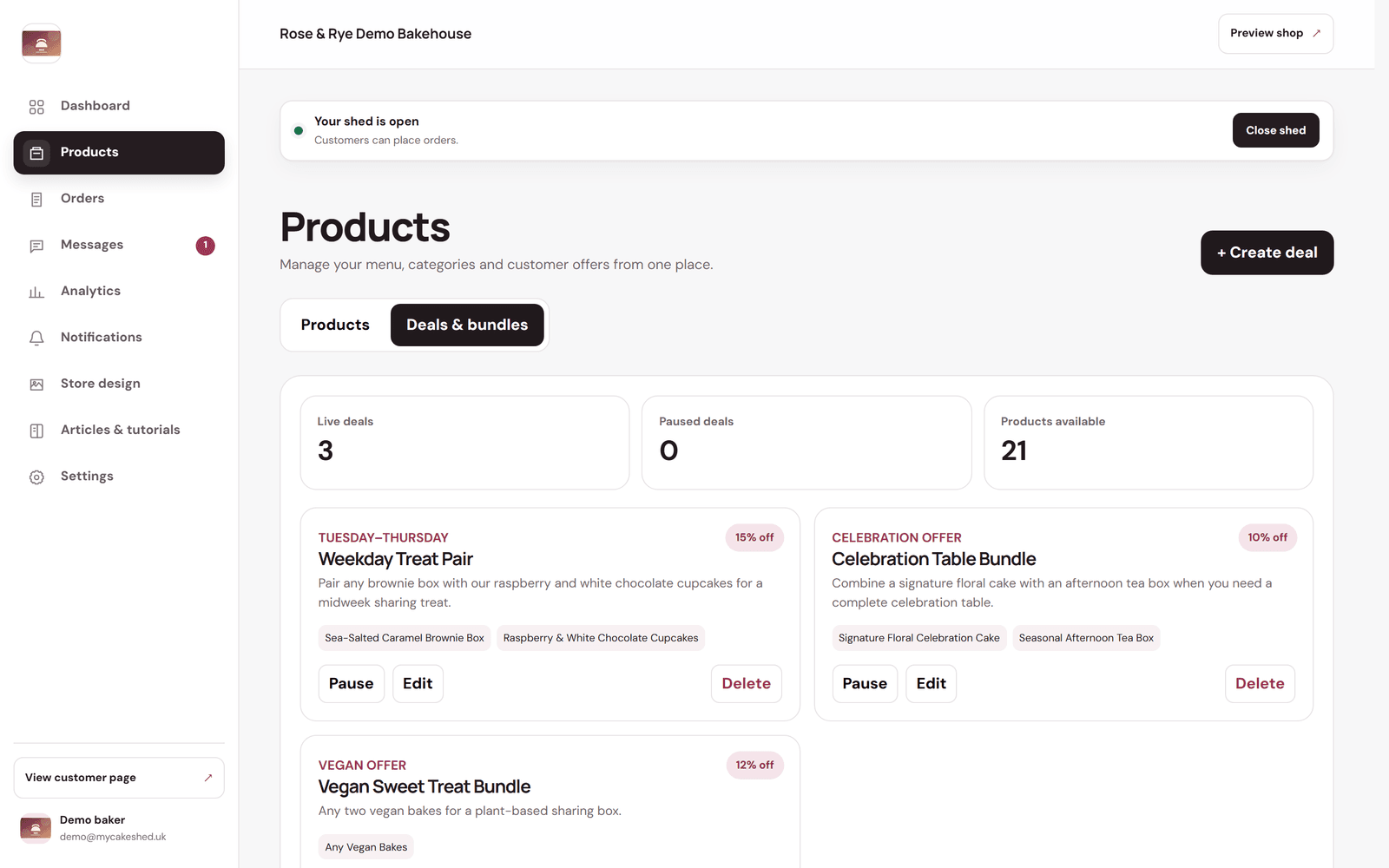Image resolution: width=1389 pixels, height=868 pixels.
Task: Click the Live deals stat card
Action: [464, 443]
